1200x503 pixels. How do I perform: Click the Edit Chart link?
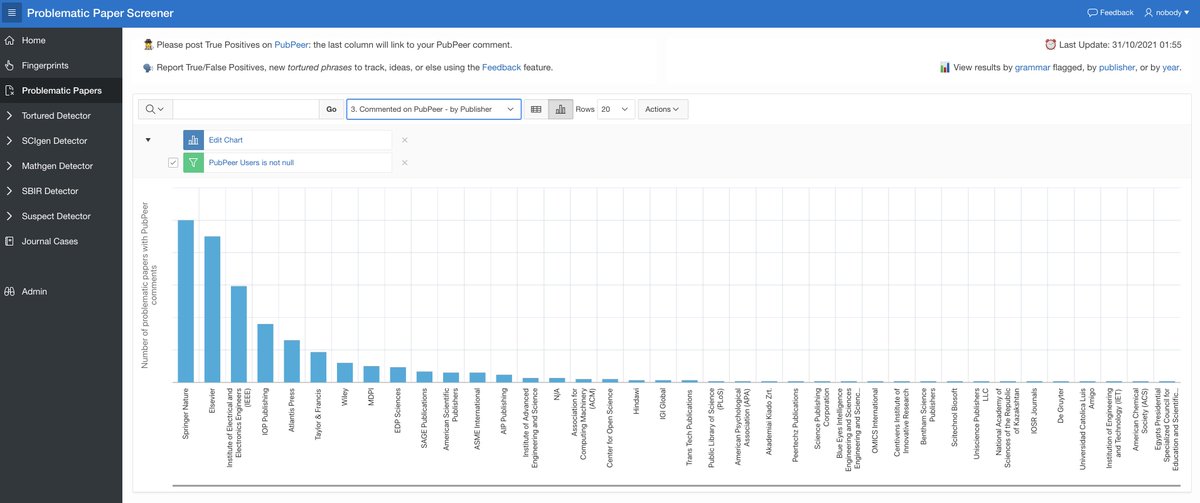(226, 140)
